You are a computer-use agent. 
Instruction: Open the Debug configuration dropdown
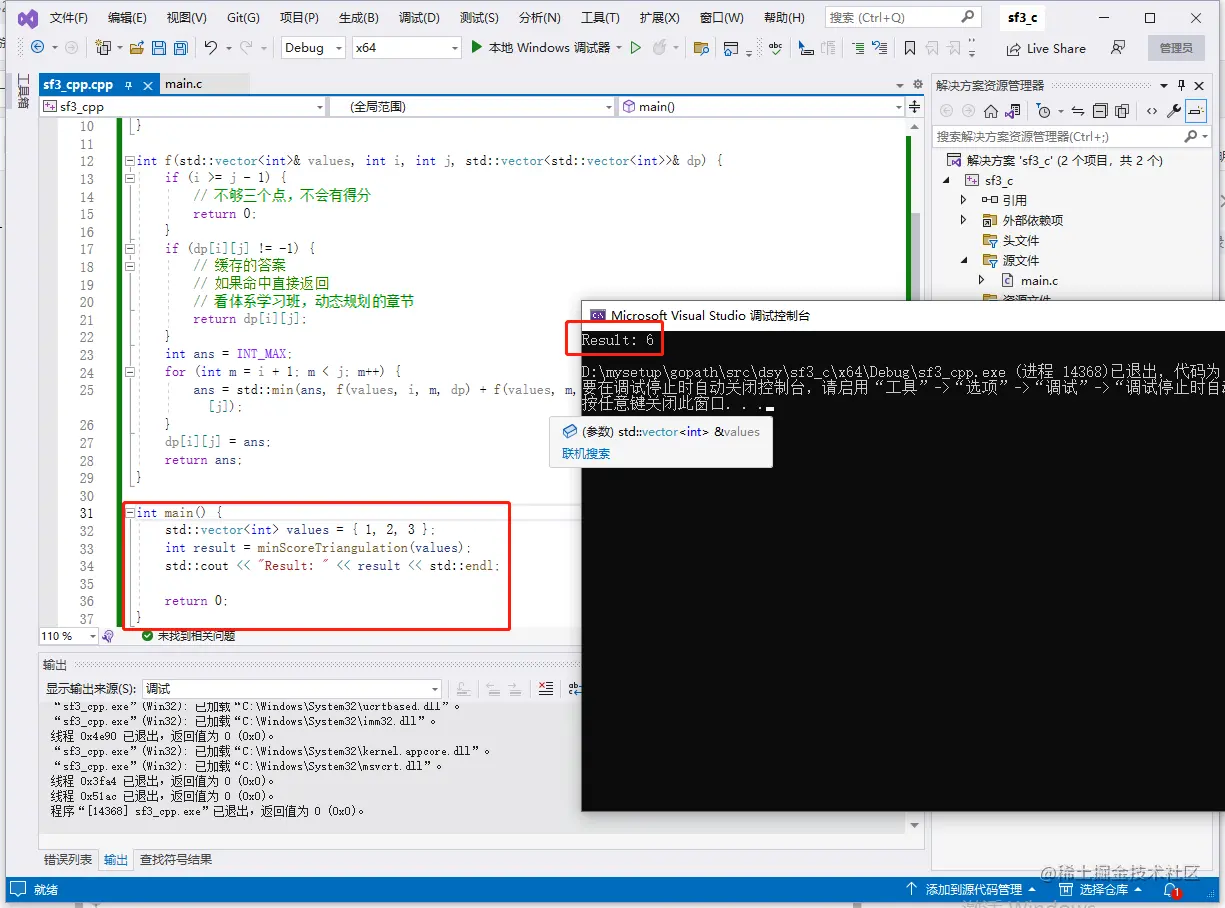(313, 47)
